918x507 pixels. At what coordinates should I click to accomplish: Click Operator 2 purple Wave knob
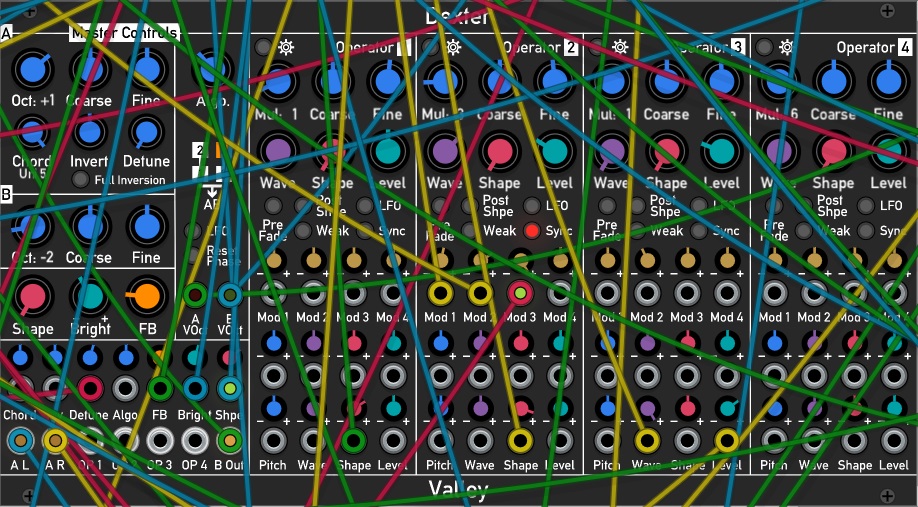point(444,150)
